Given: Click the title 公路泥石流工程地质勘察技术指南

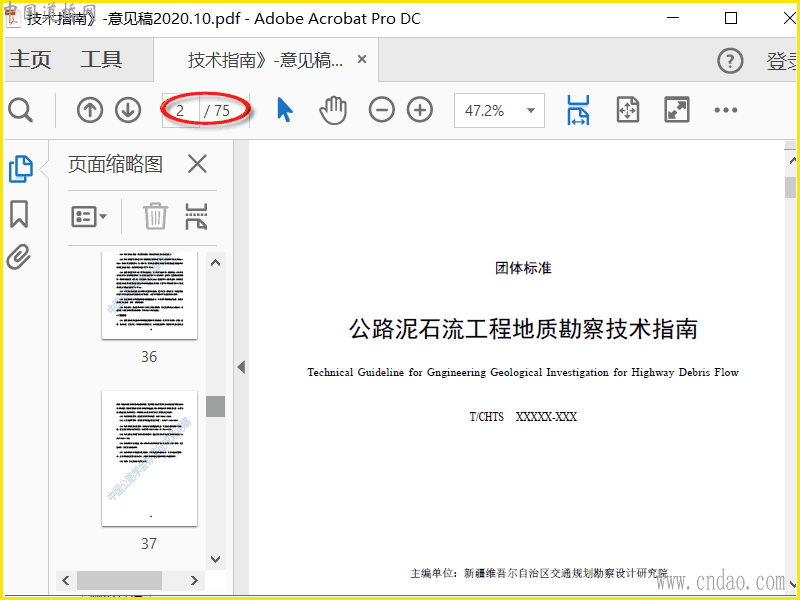Looking at the screenshot, I should [x=523, y=329].
